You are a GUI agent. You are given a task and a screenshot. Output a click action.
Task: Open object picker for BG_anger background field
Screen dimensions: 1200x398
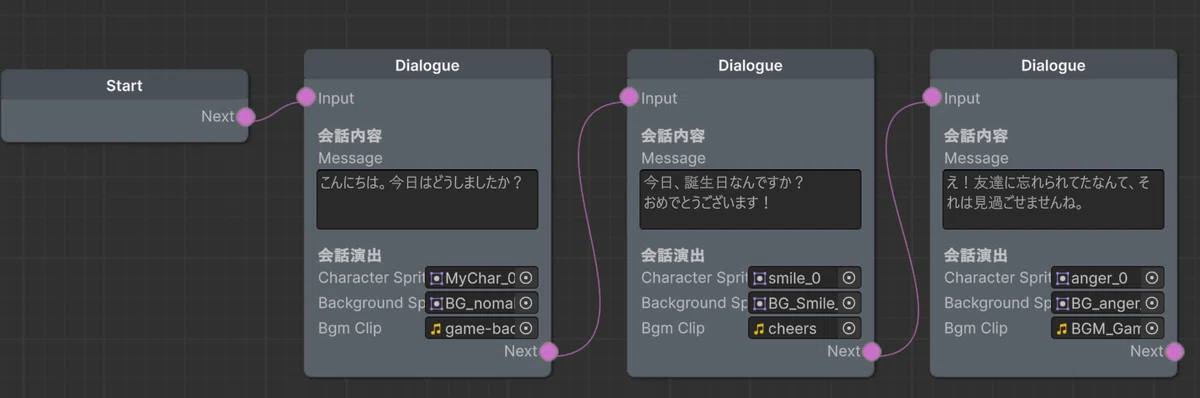[1152, 303]
